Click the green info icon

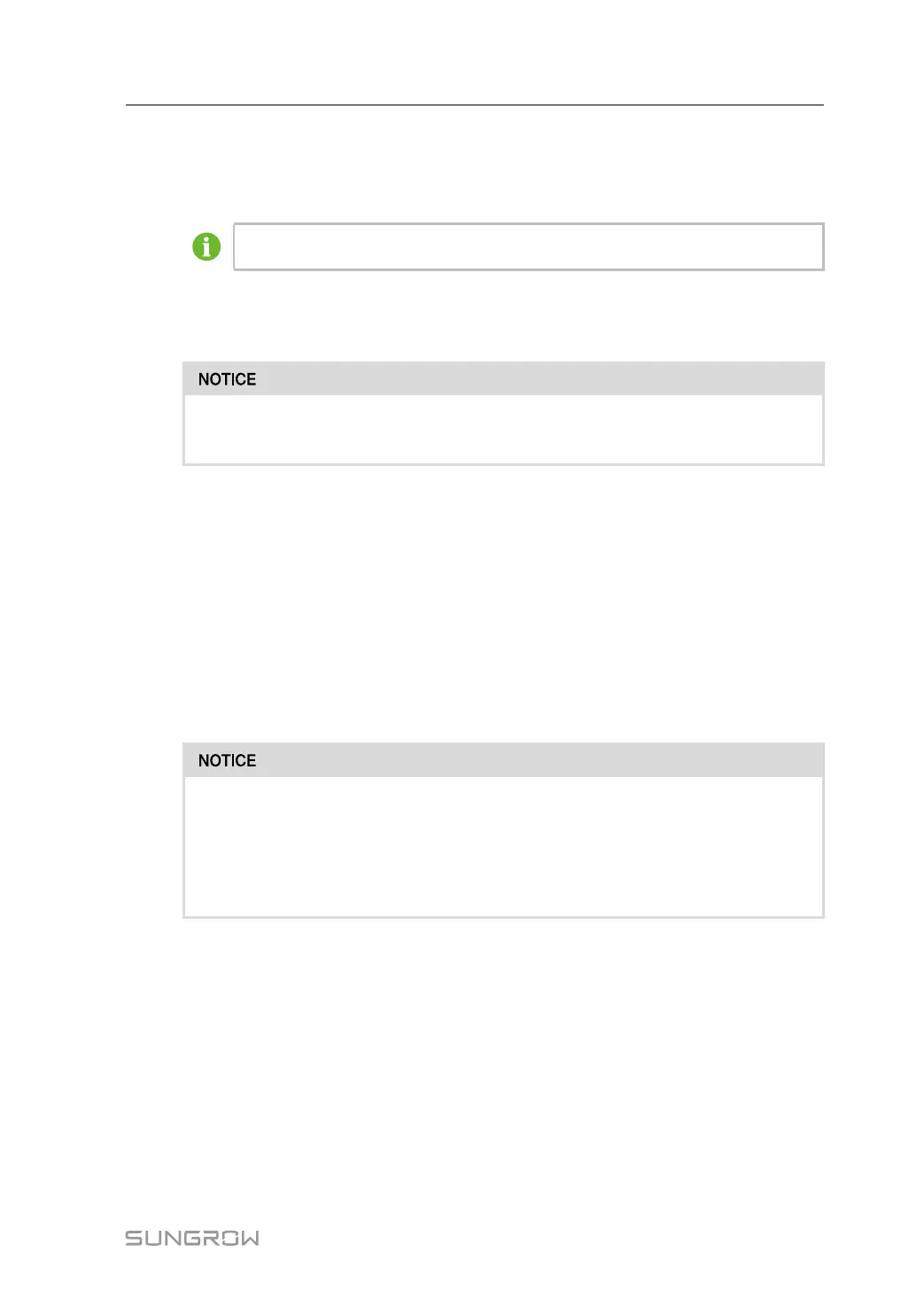coord(206,246)
